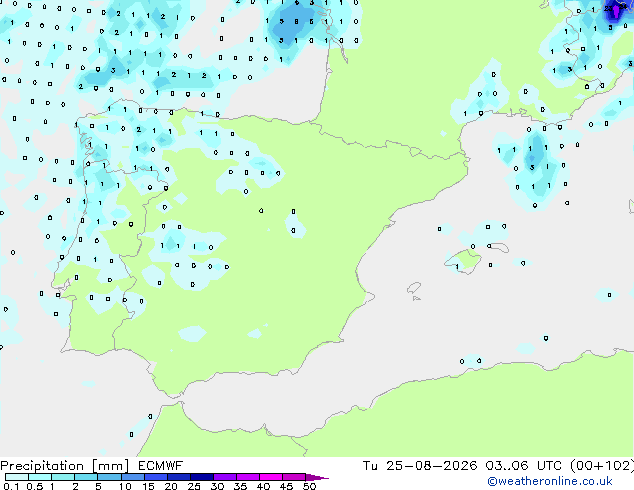Click the legend label '50'
634x490 pixels.
coord(309,486)
